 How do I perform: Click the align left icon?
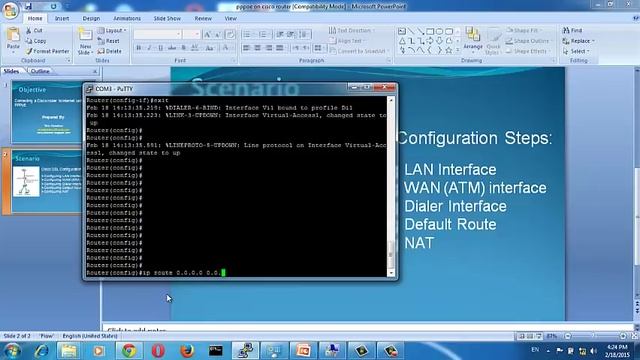pos(246,48)
